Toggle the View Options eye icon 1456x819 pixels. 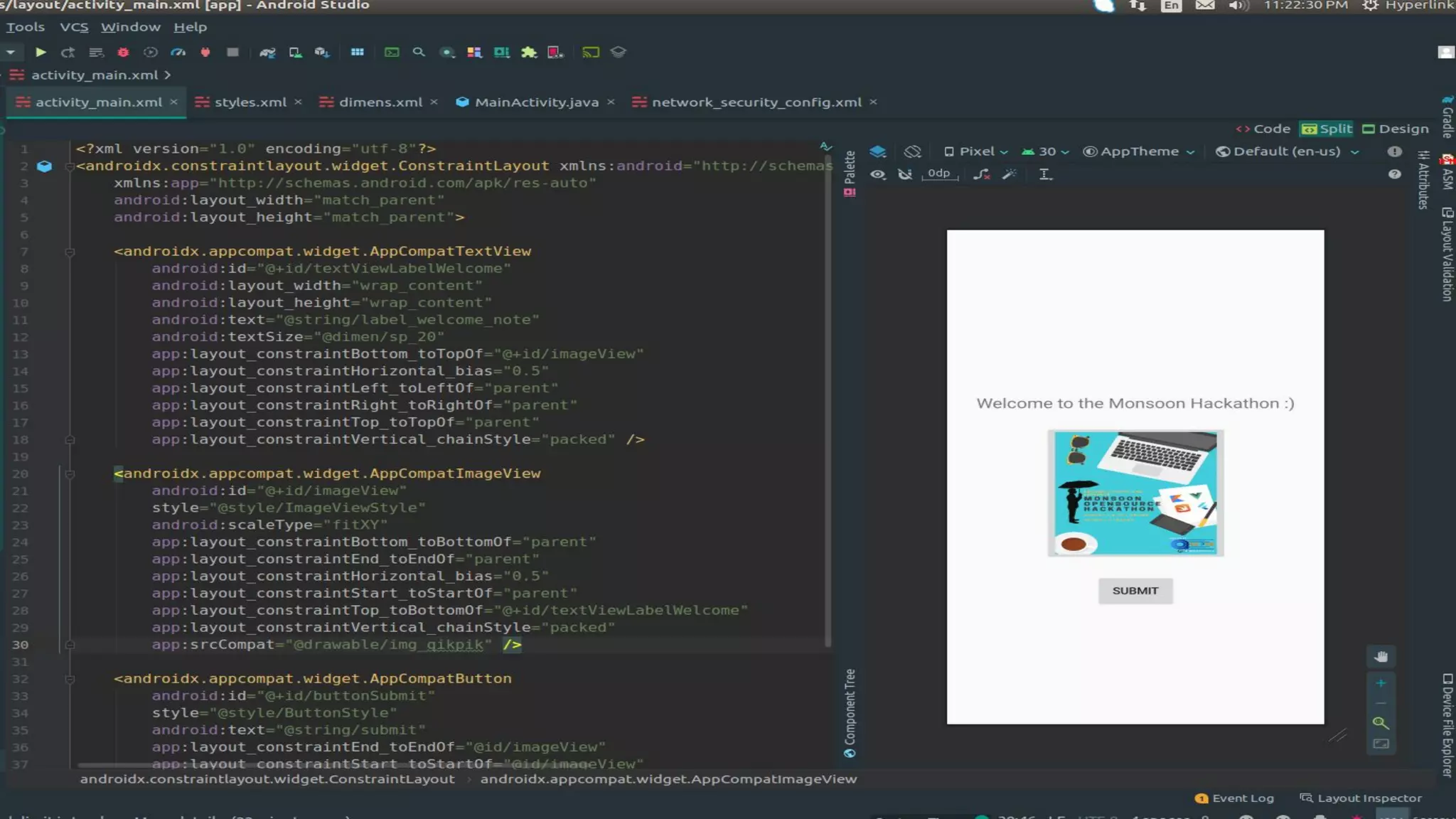click(878, 174)
